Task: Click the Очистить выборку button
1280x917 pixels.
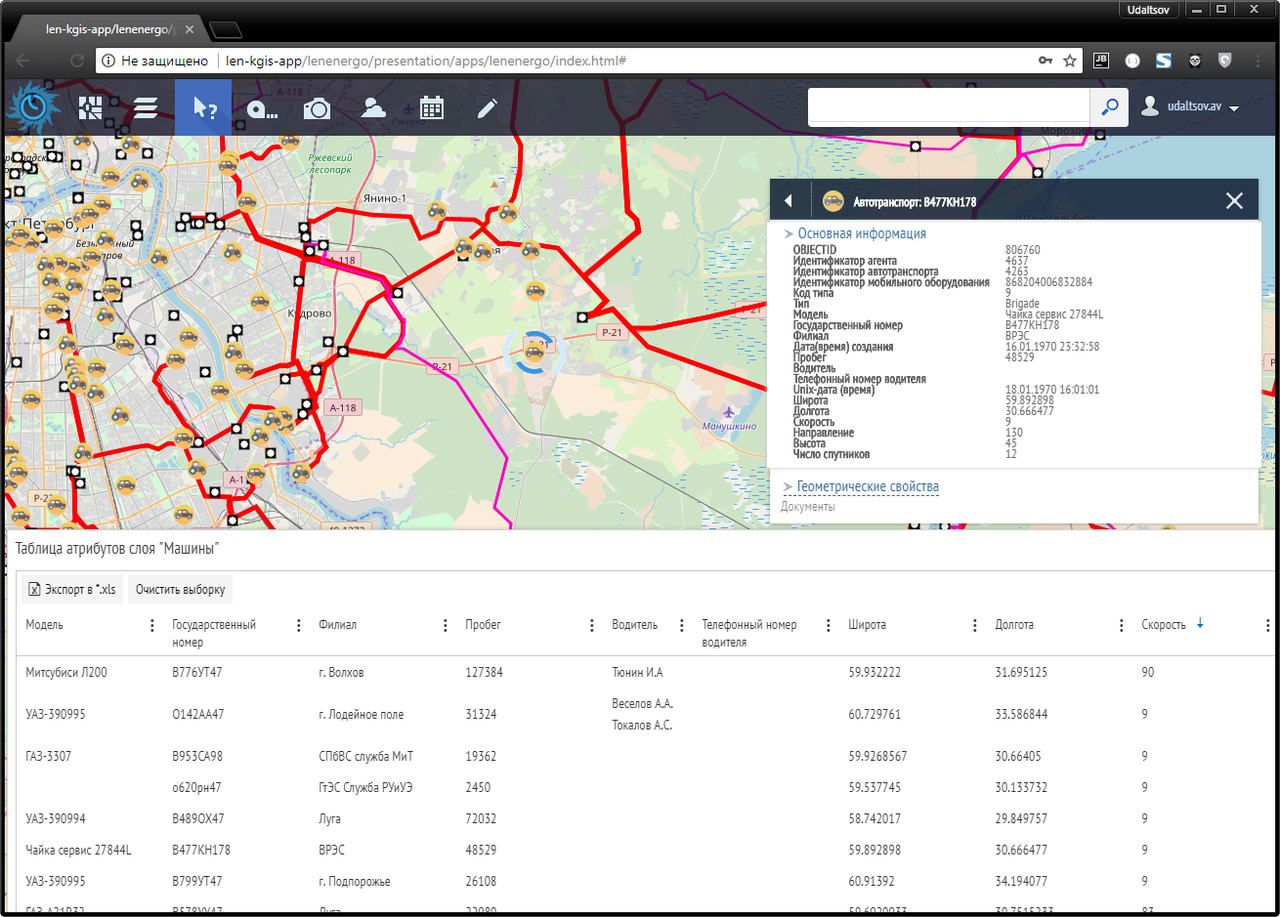Action: tap(180, 589)
